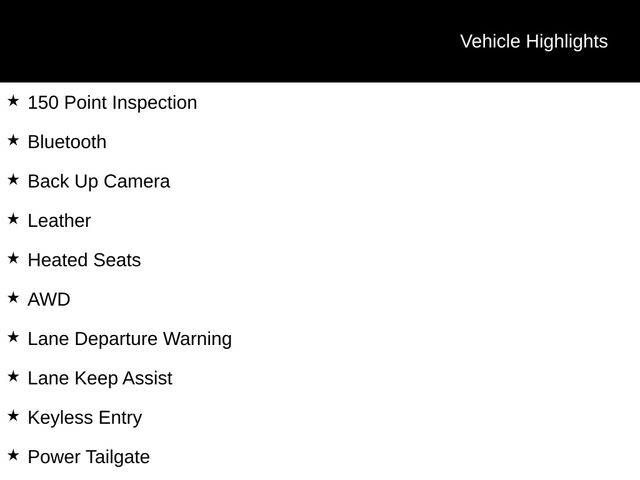Select the 150 Point Inspection text
The image size is (640, 480).
[112, 103]
